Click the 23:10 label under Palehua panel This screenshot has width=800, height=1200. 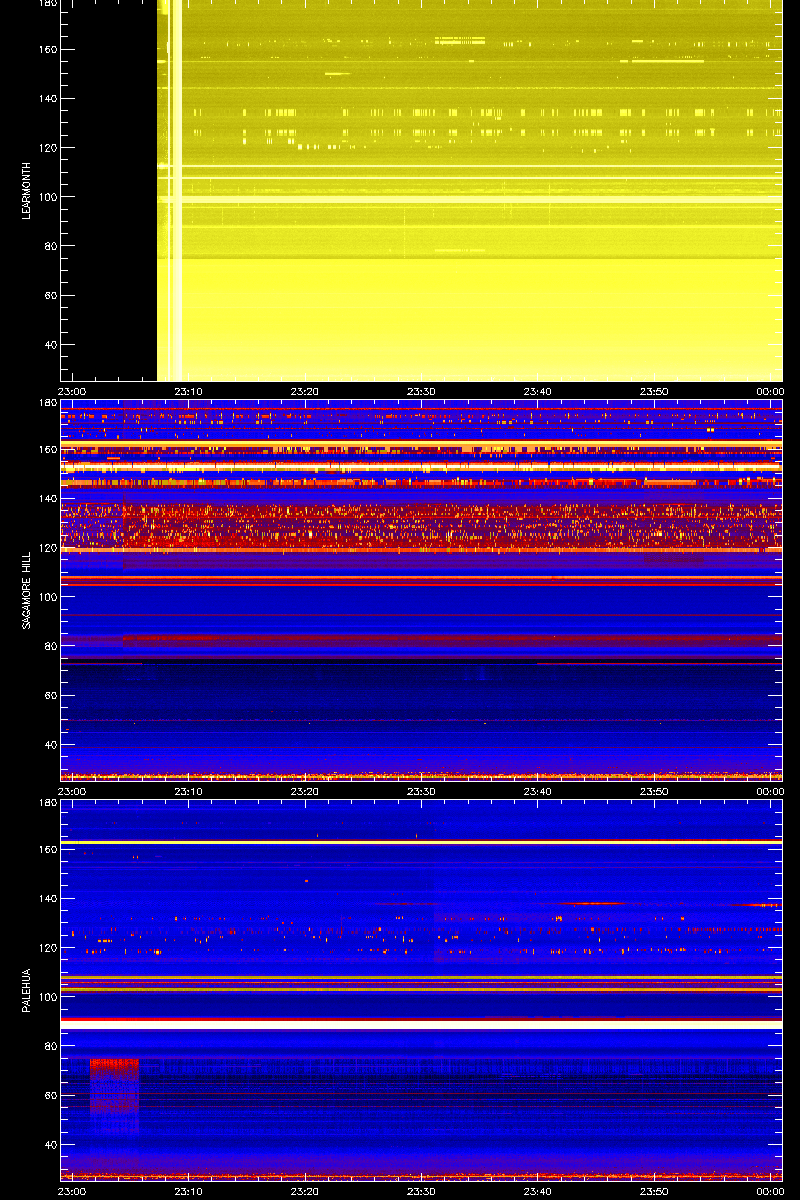(x=189, y=1191)
